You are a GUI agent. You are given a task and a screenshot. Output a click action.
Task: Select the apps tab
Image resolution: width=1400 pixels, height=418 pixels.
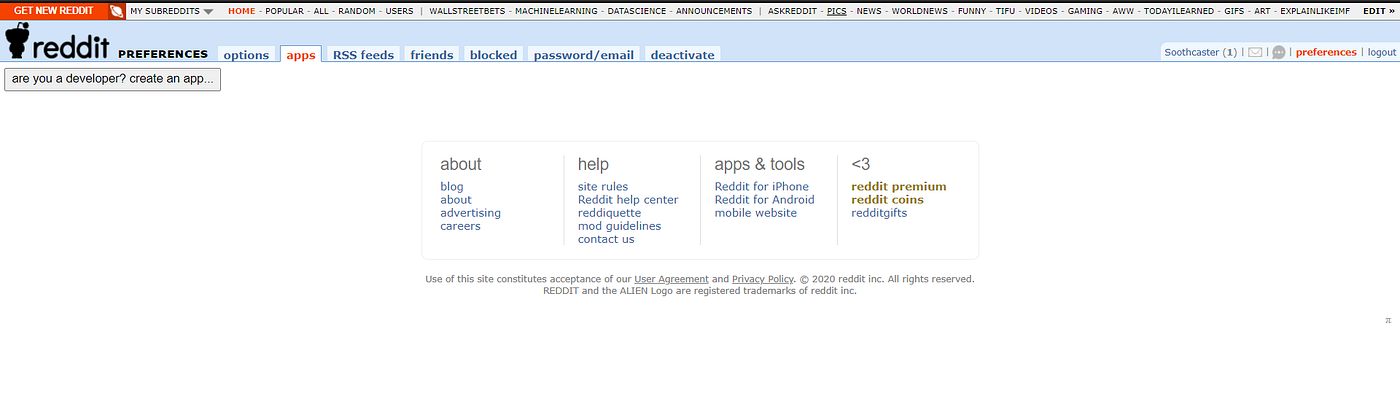[301, 55]
